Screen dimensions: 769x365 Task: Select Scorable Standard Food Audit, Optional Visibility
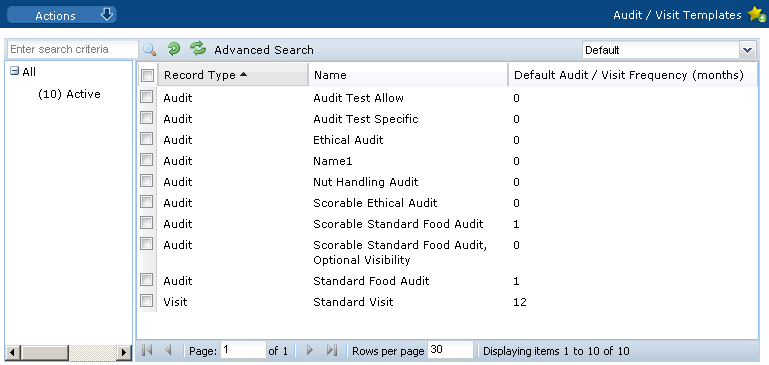click(400, 252)
